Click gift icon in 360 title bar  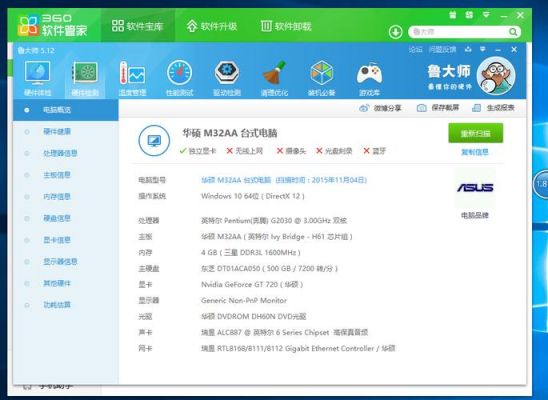(453, 15)
